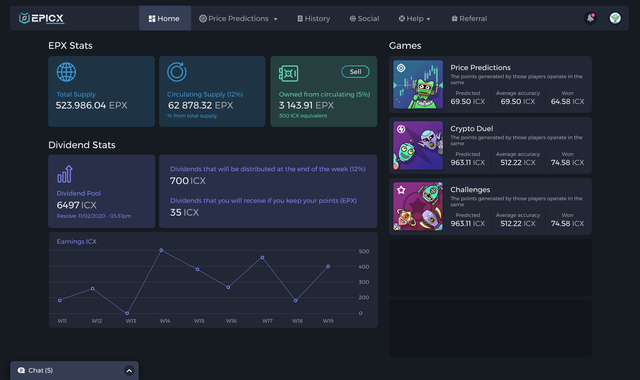Click the W17 data point on earnings chart

262,258
